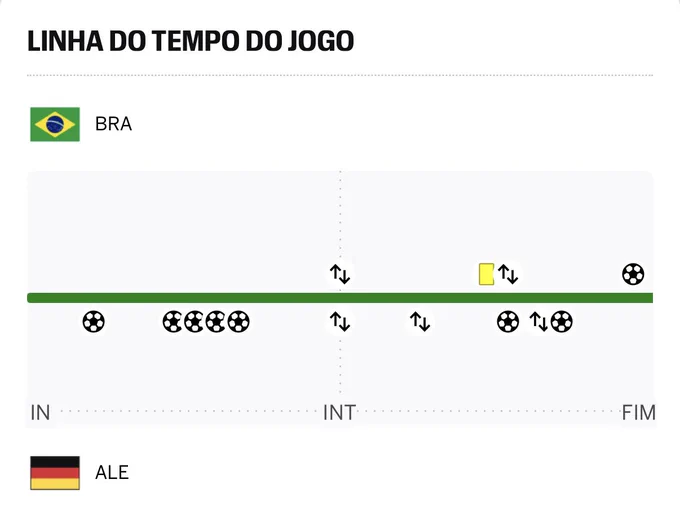Click Brazil's substitution arrows beside yellow card
The height and width of the screenshot is (510, 680).
click(x=508, y=274)
